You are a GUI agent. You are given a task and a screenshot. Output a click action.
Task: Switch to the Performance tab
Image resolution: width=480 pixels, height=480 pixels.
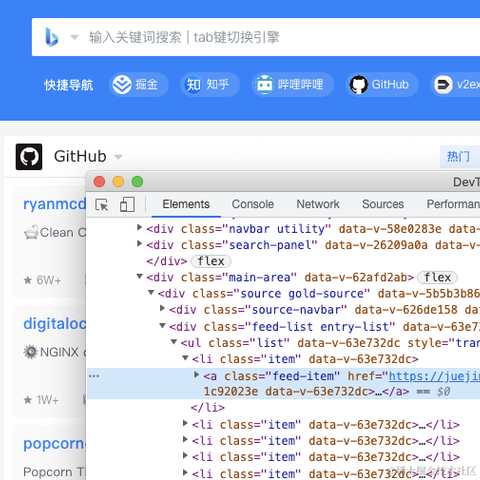(453, 204)
